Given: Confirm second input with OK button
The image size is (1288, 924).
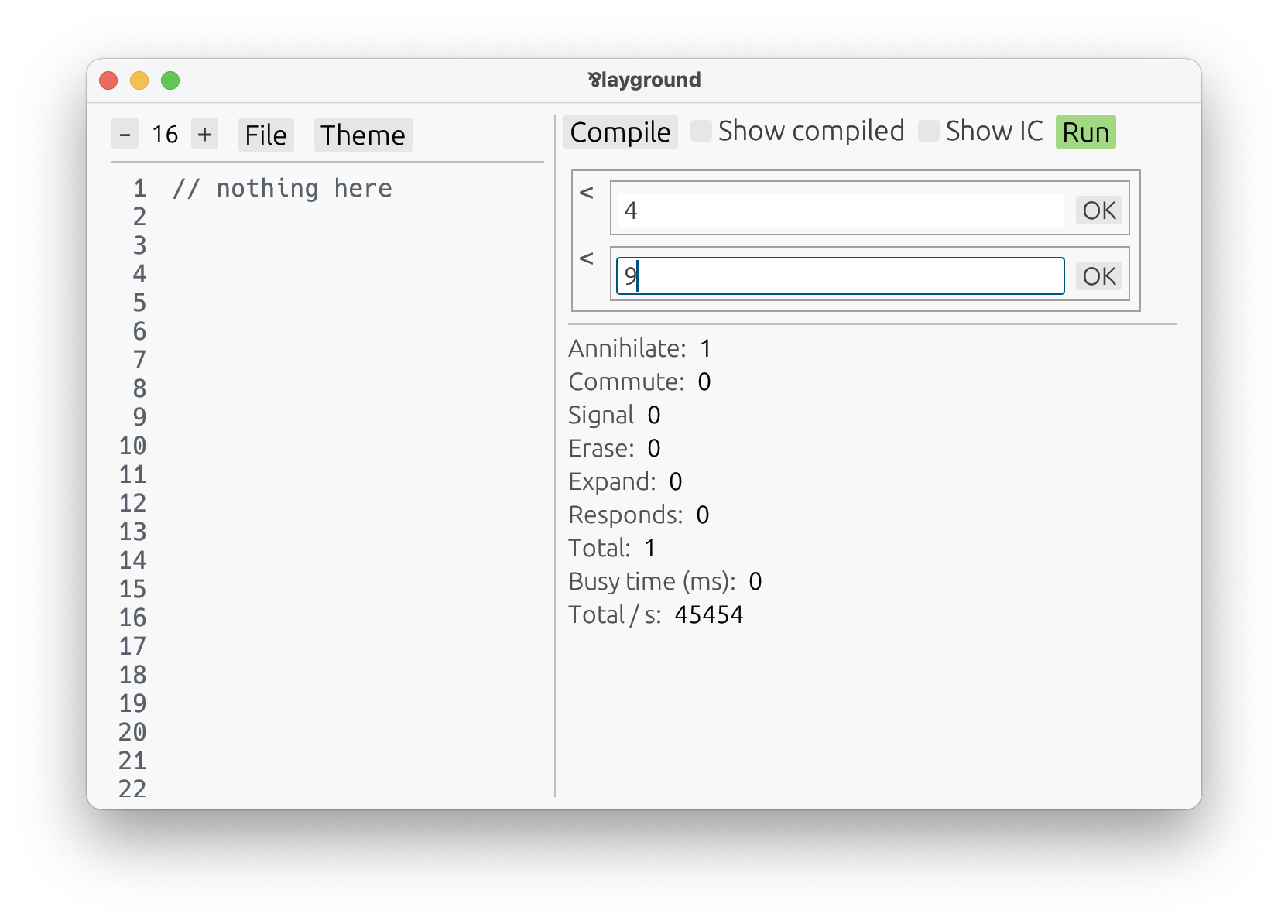Looking at the screenshot, I should point(1099,276).
